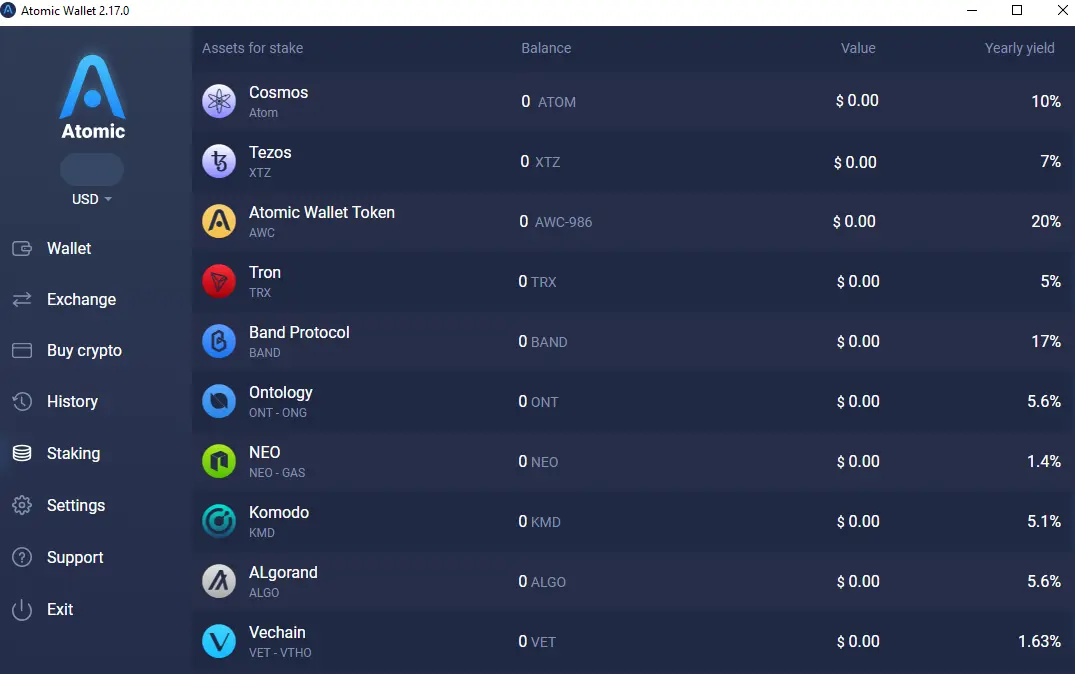This screenshot has height=674, width=1075.
Task: Click the Komodo coin icon
Action: [x=219, y=521]
